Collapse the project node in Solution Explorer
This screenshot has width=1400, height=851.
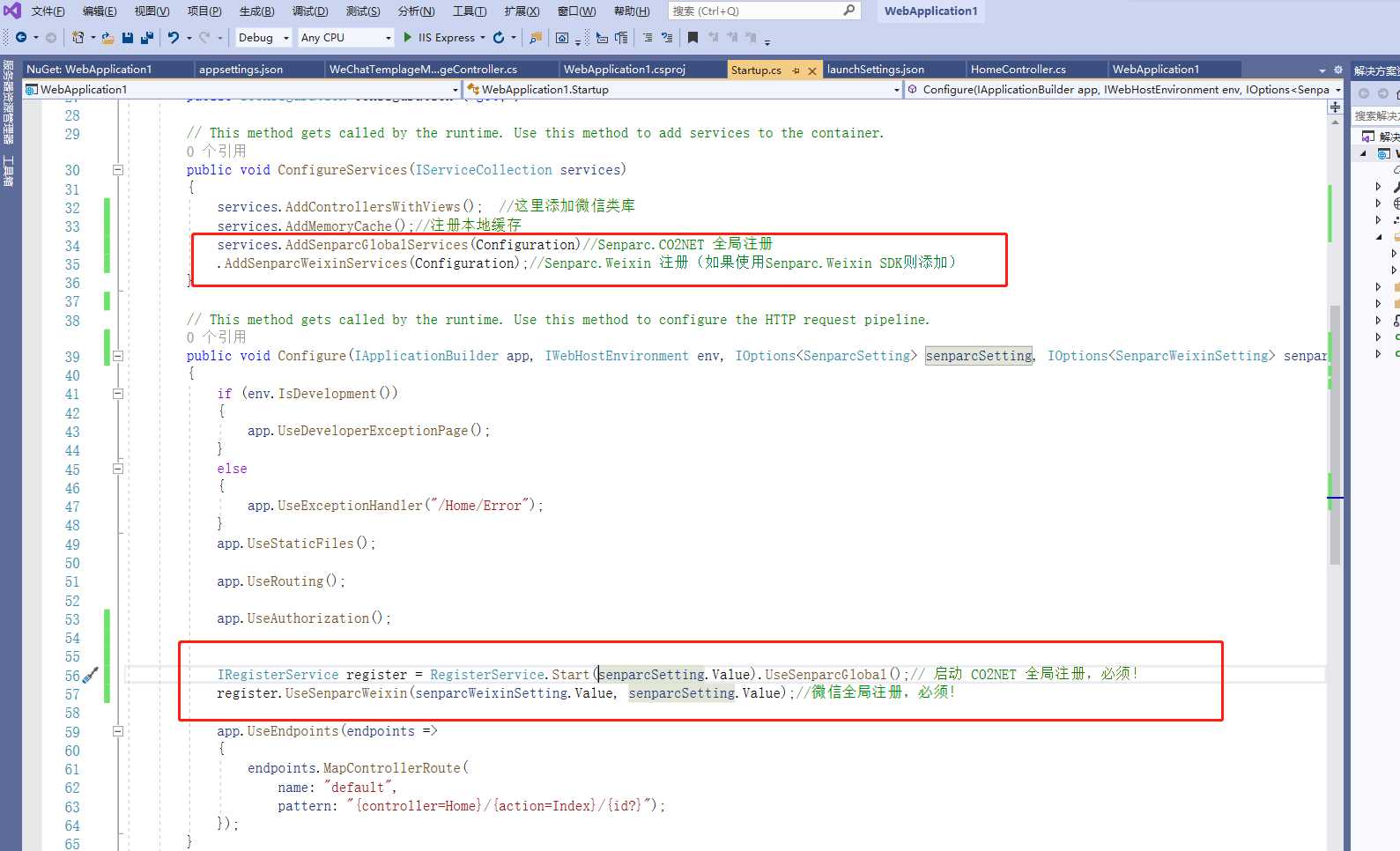coord(1364,153)
